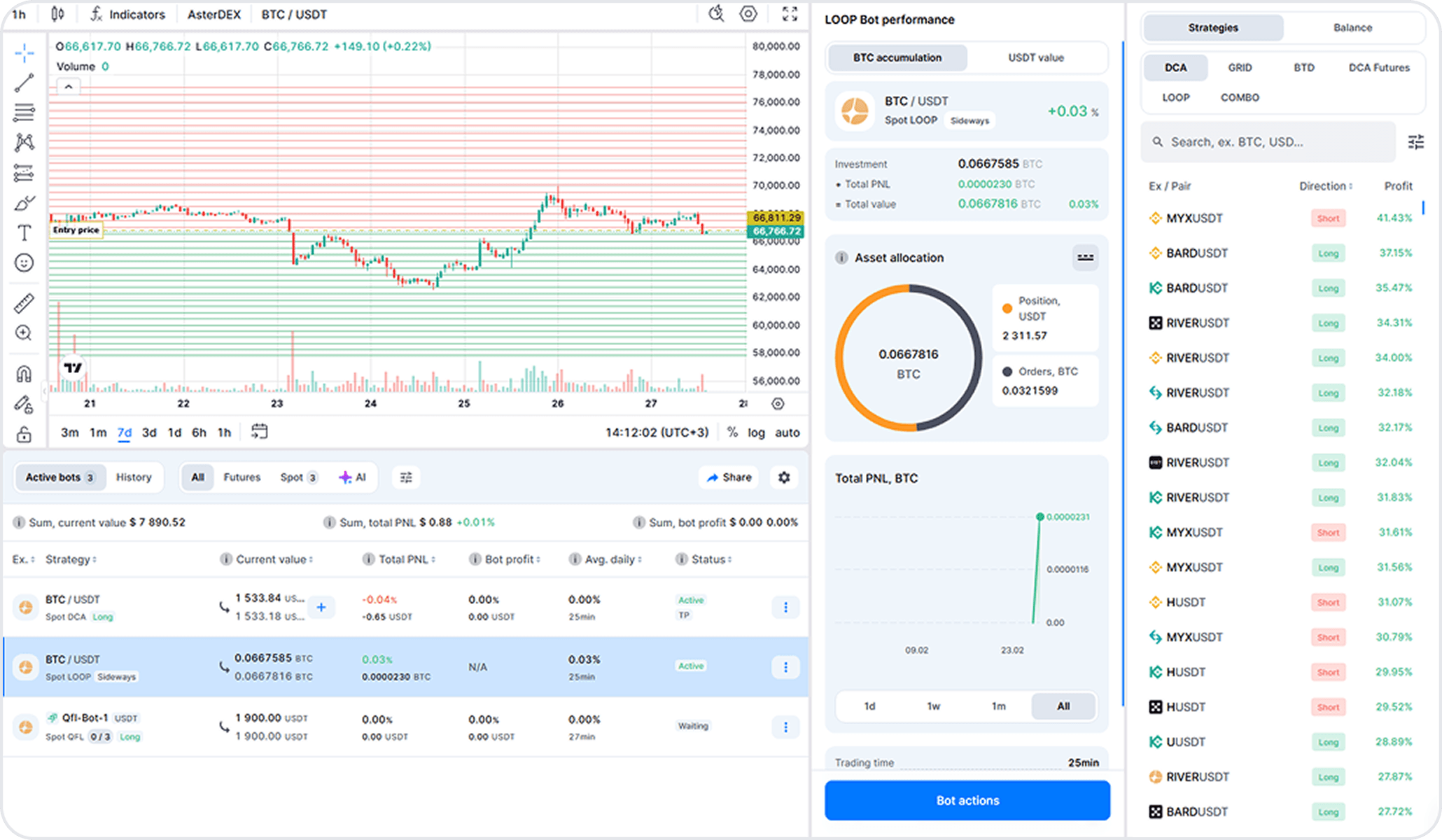The height and width of the screenshot is (840, 1442).
Task: Select the trend line drawing tool
Action: tap(24, 83)
